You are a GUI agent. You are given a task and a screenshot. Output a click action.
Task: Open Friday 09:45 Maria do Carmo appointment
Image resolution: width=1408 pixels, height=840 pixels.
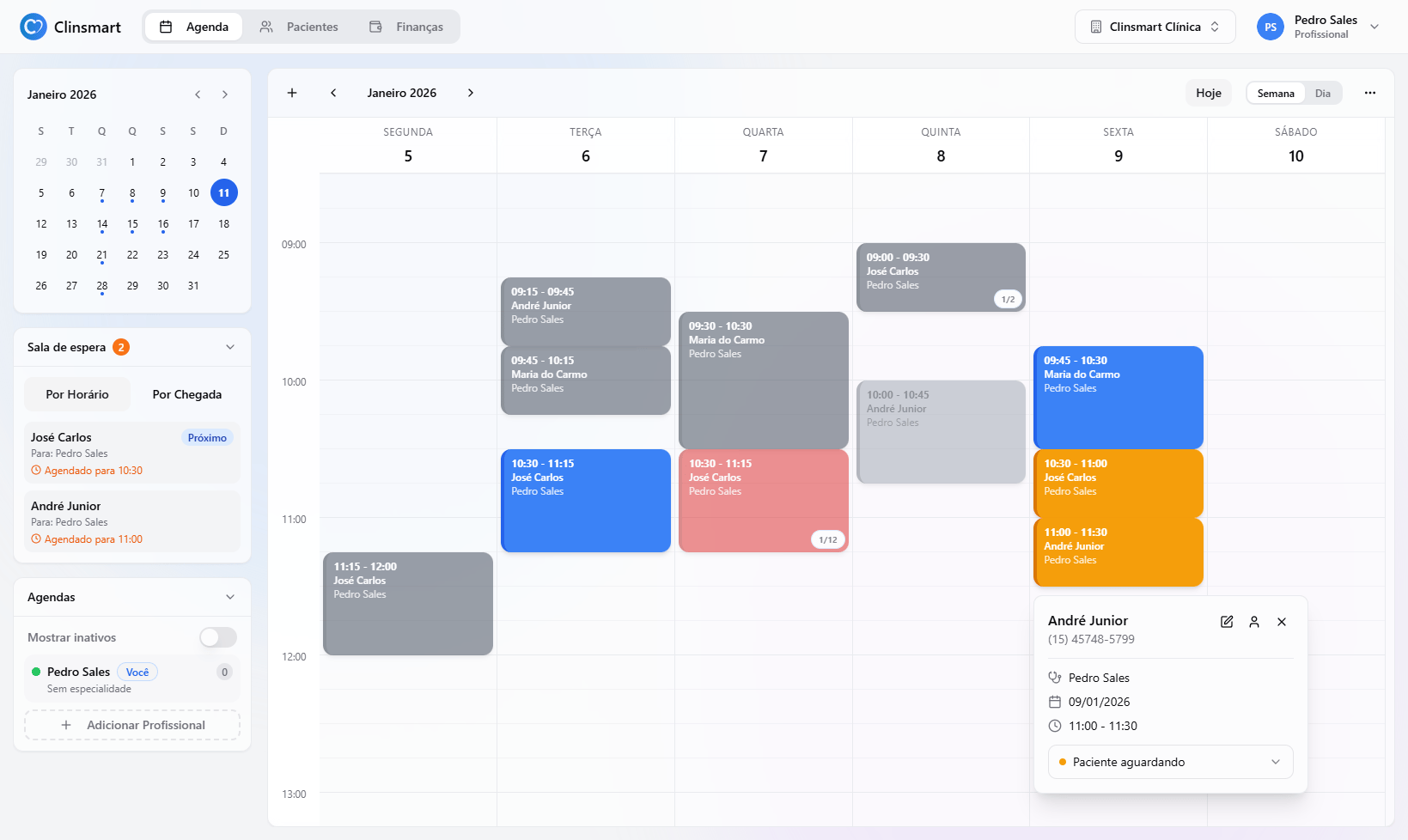[1118, 398]
